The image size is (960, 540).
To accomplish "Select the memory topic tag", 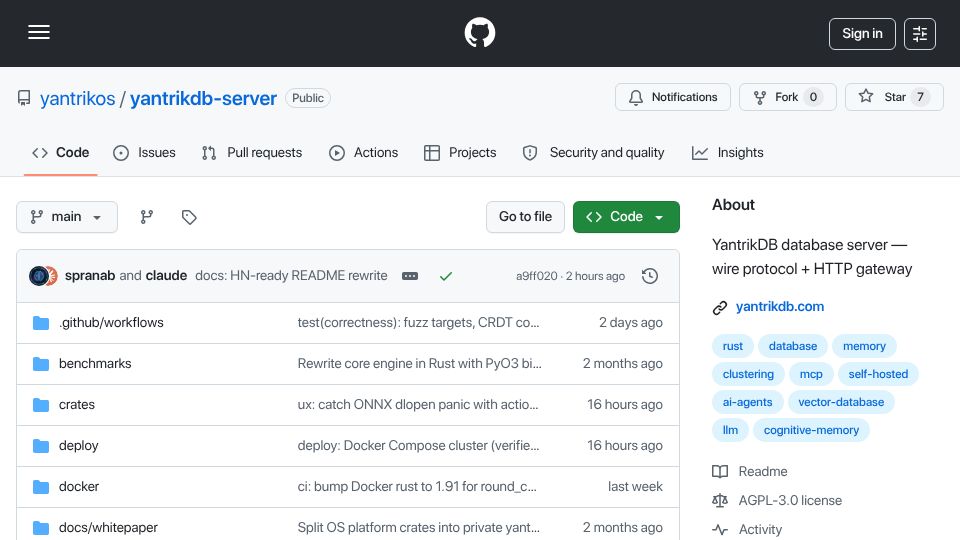I will click(x=864, y=347).
